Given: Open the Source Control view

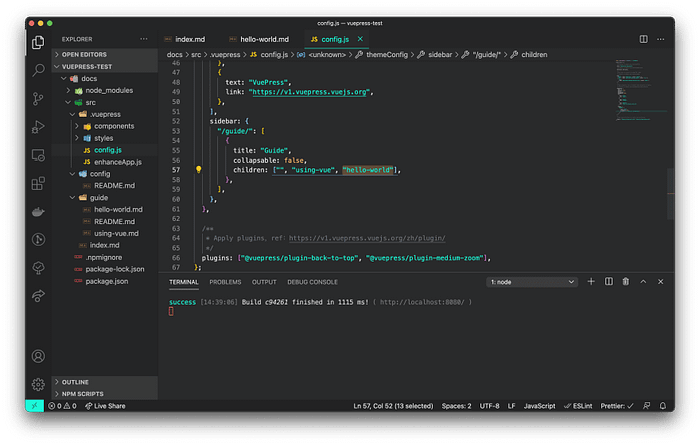Looking at the screenshot, I should (38, 99).
